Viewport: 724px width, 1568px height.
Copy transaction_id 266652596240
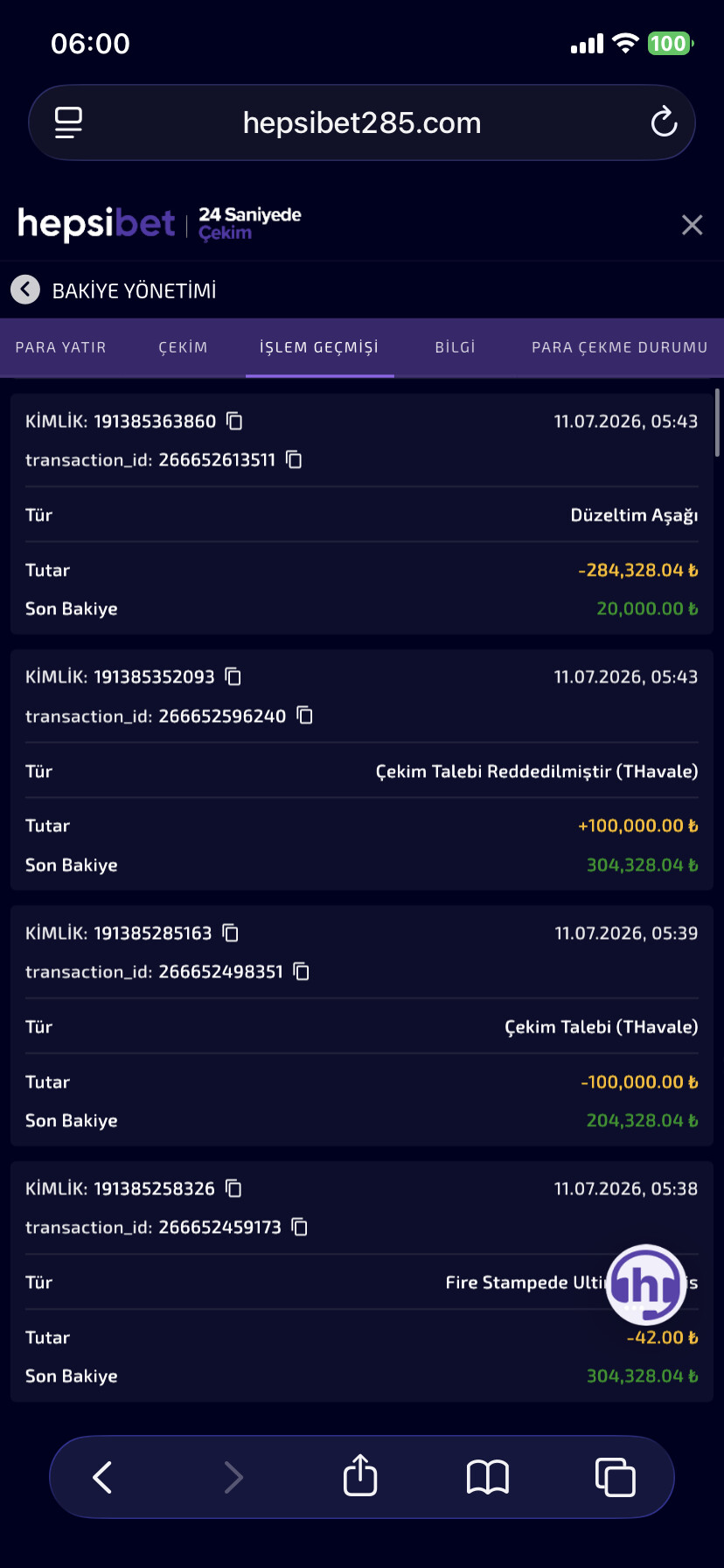pos(305,716)
